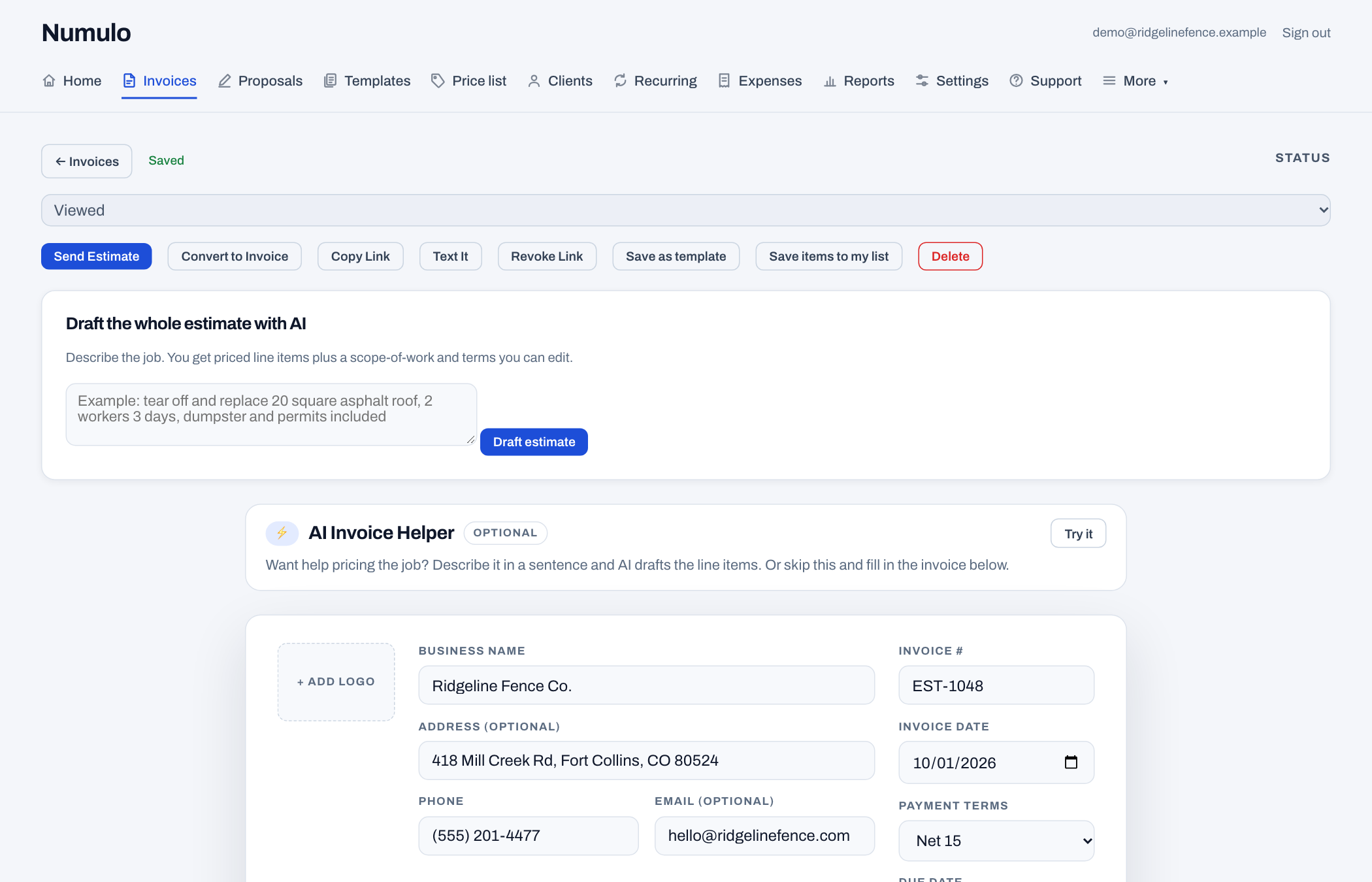Expand the More menu arrow

pos(1166,82)
